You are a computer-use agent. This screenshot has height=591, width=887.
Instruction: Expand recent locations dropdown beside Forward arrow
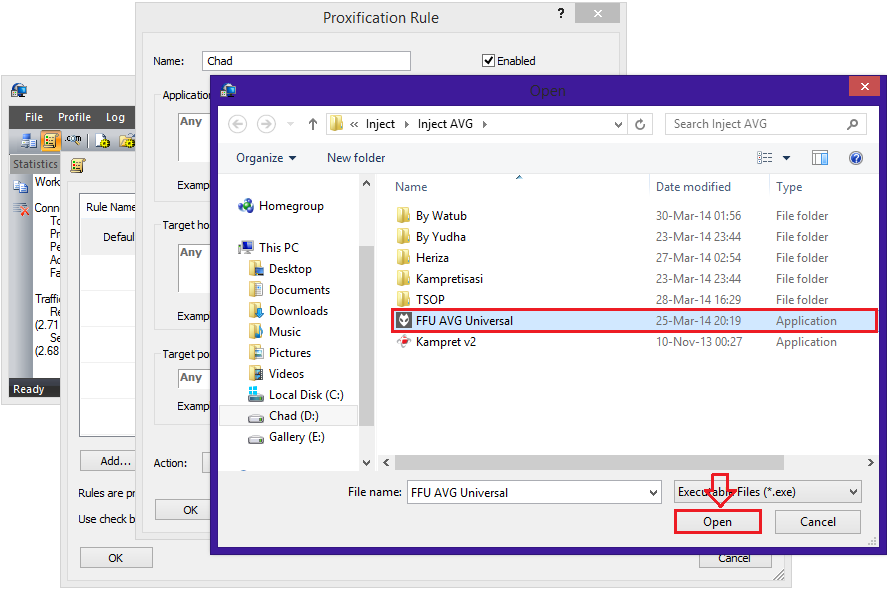click(290, 124)
